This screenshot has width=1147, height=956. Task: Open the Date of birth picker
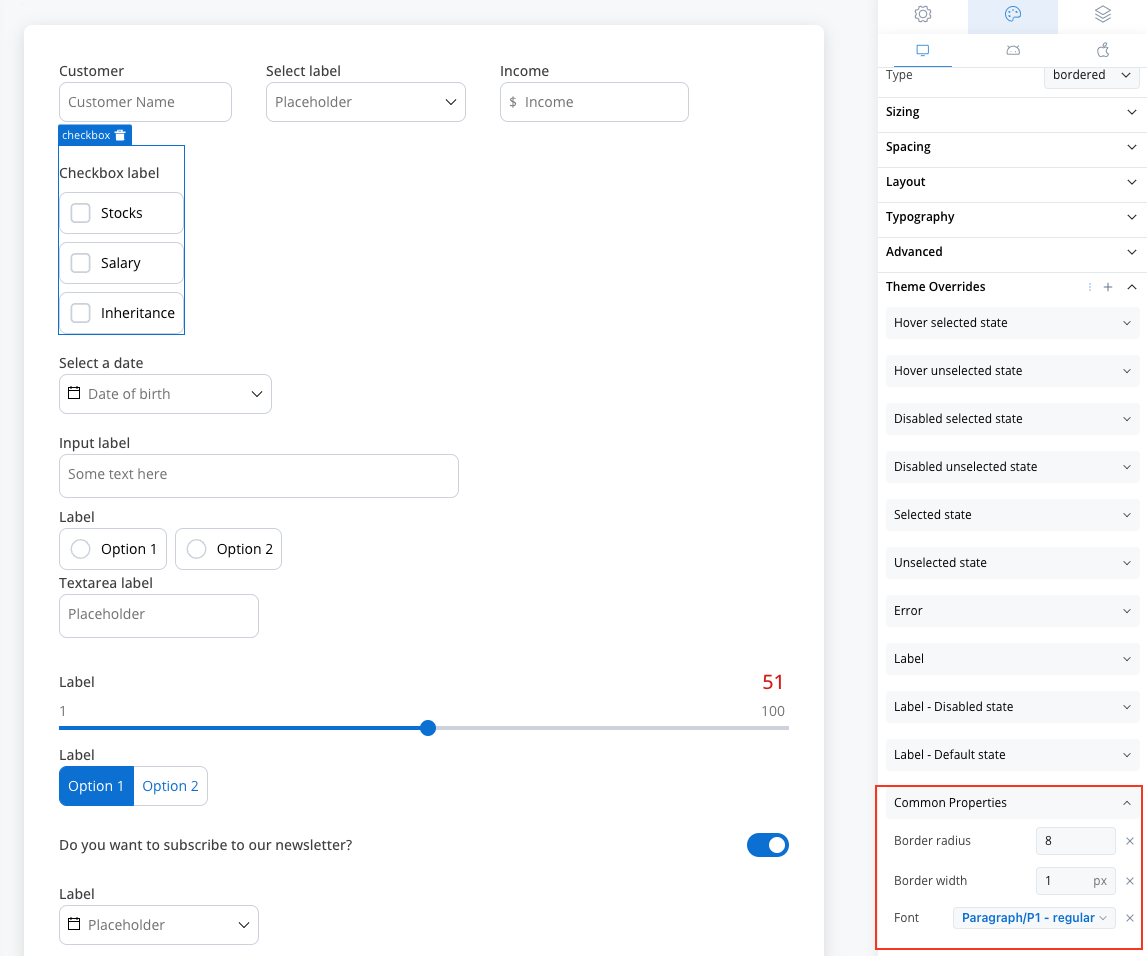tap(165, 394)
